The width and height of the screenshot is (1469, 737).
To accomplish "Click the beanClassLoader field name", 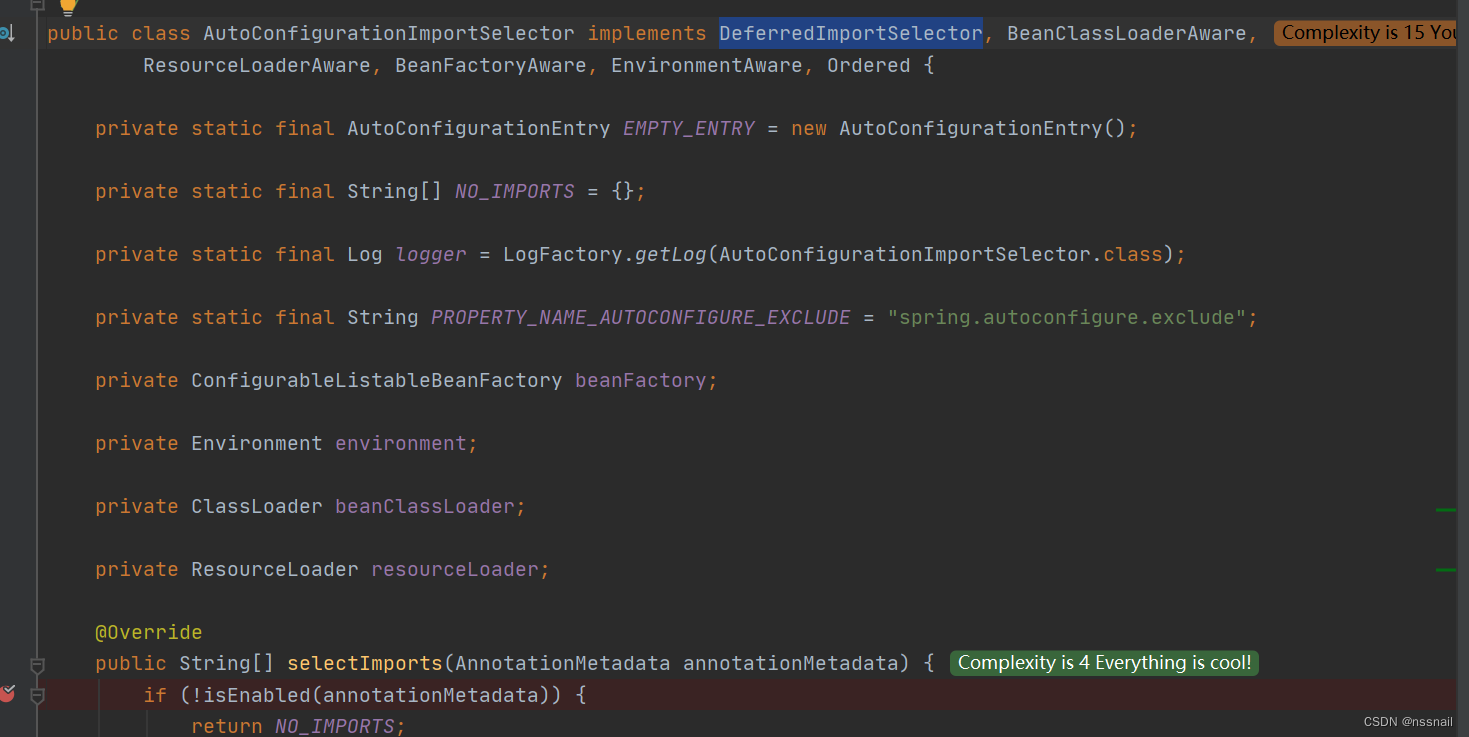I will tap(425, 506).
